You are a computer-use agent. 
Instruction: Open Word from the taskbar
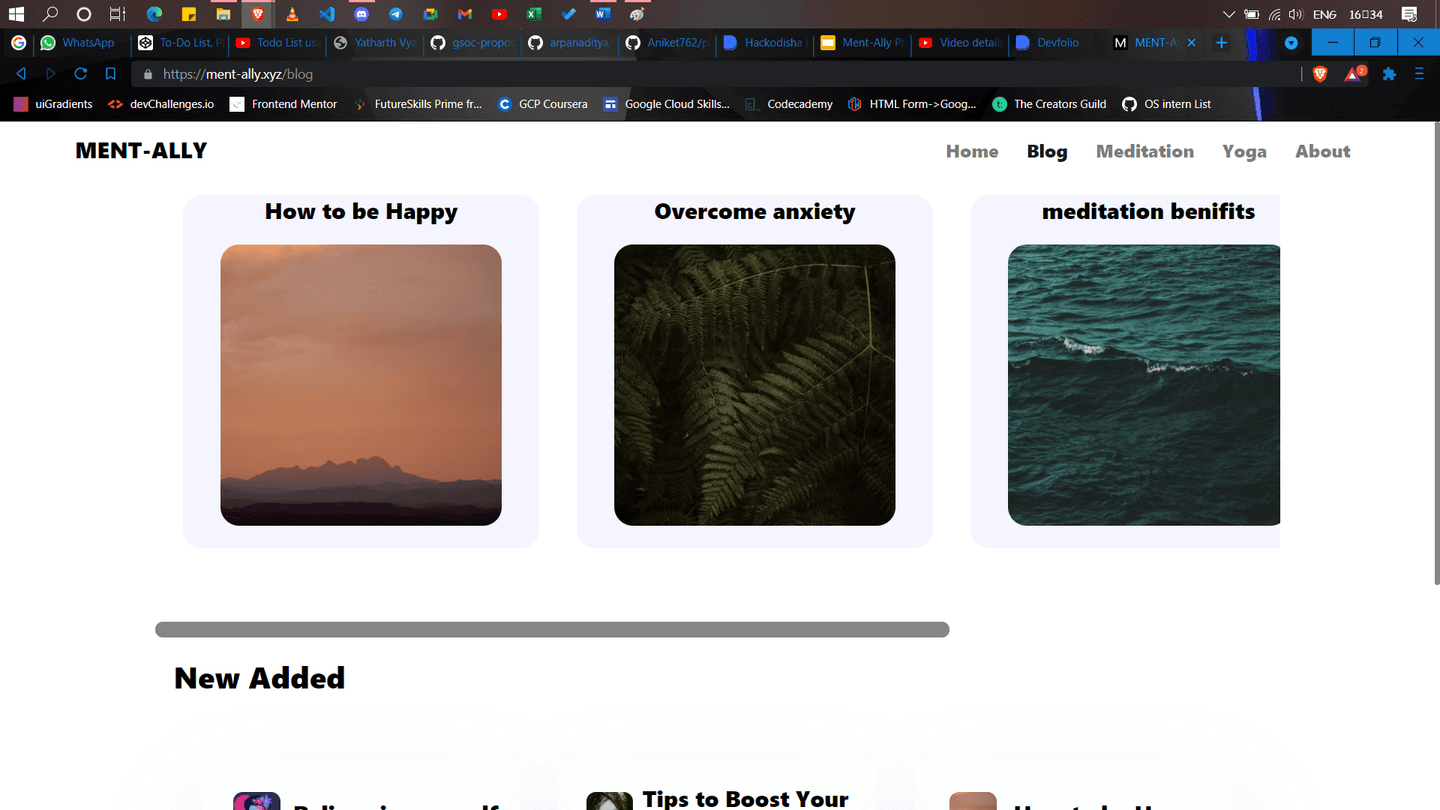click(x=602, y=14)
